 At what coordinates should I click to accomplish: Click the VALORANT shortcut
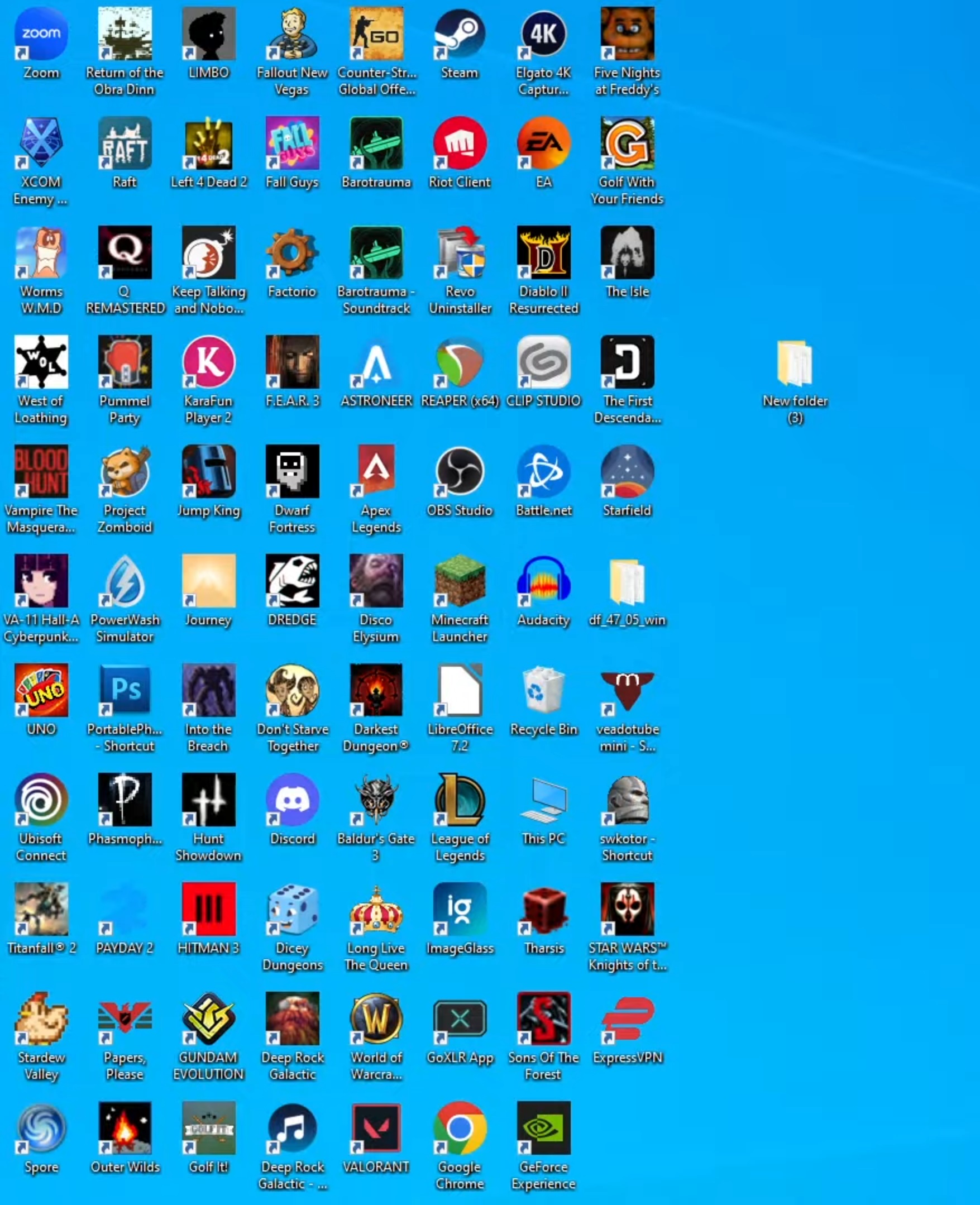(x=376, y=1129)
